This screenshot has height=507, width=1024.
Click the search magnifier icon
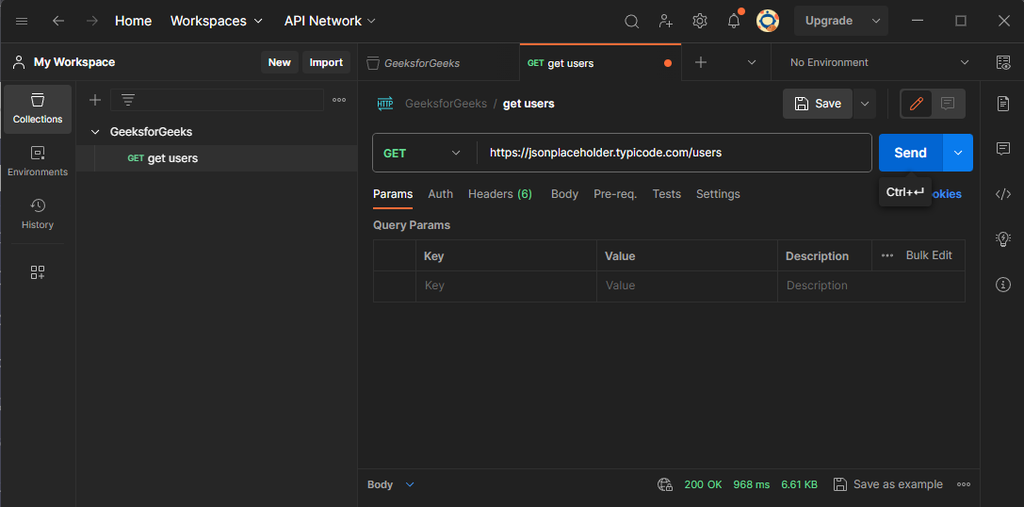point(632,21)
